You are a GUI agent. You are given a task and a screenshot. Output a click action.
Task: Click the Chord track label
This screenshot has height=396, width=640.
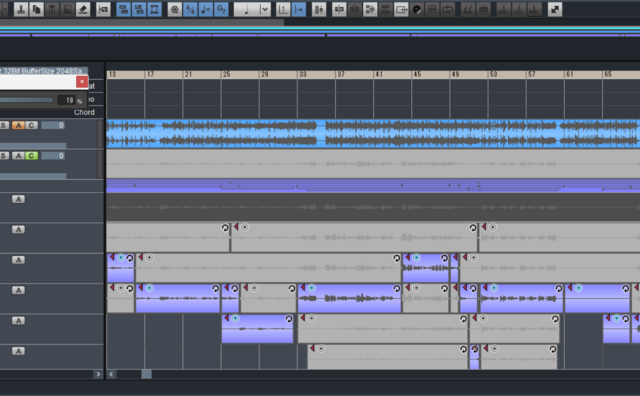[x=84, y=112]
